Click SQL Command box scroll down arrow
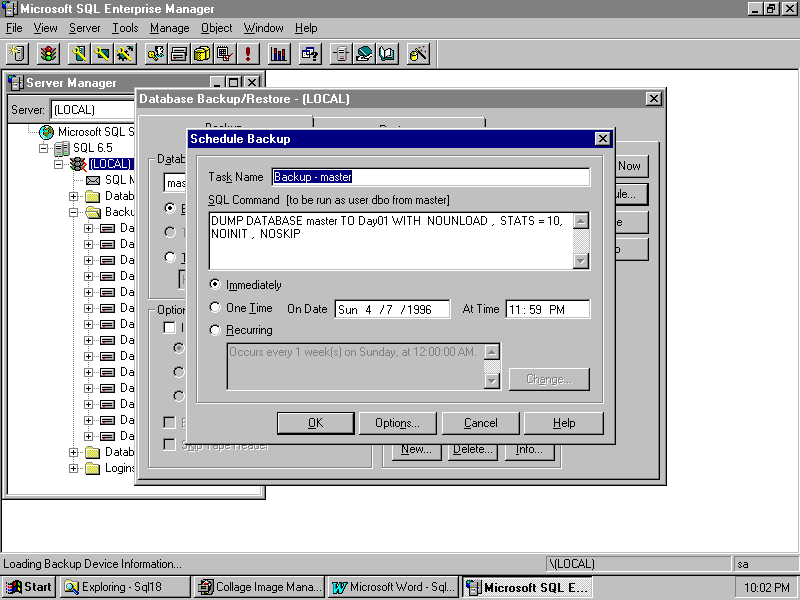Image resolution: width=800 pixels, height=600 pixels. pos(581,261)
